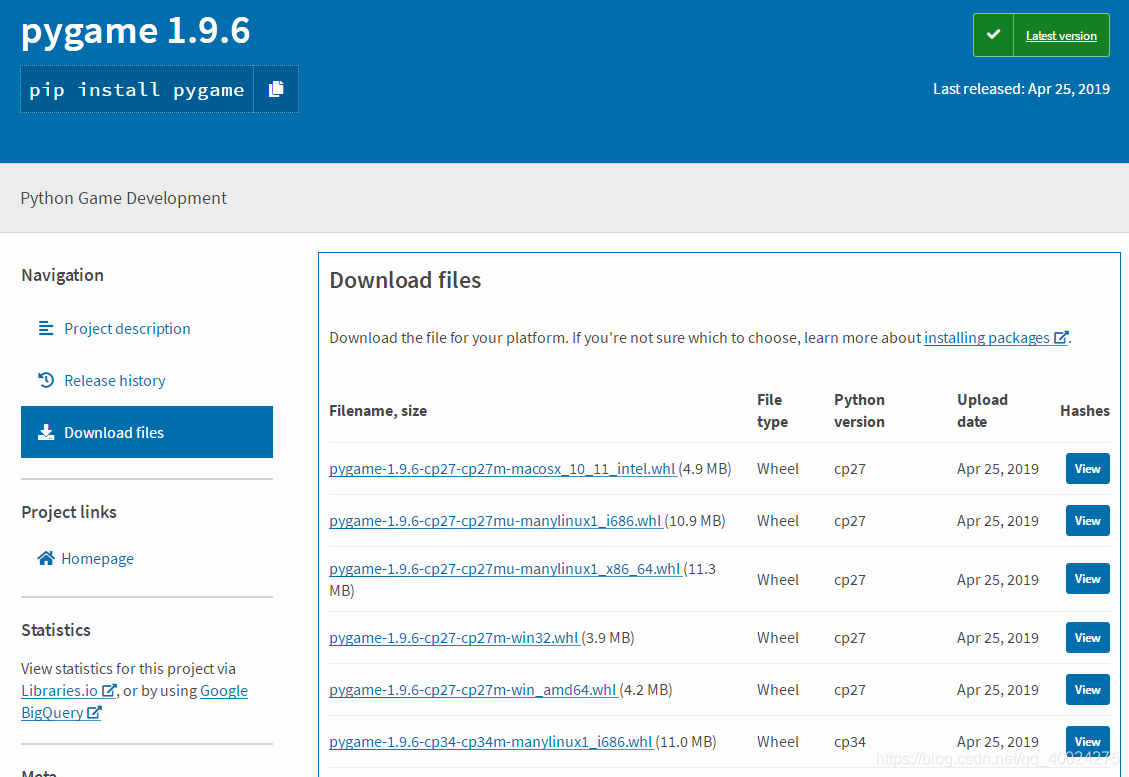Click the Download files arrow icon
Viewport: 1129px width, 777px height.
click(46, 432)
